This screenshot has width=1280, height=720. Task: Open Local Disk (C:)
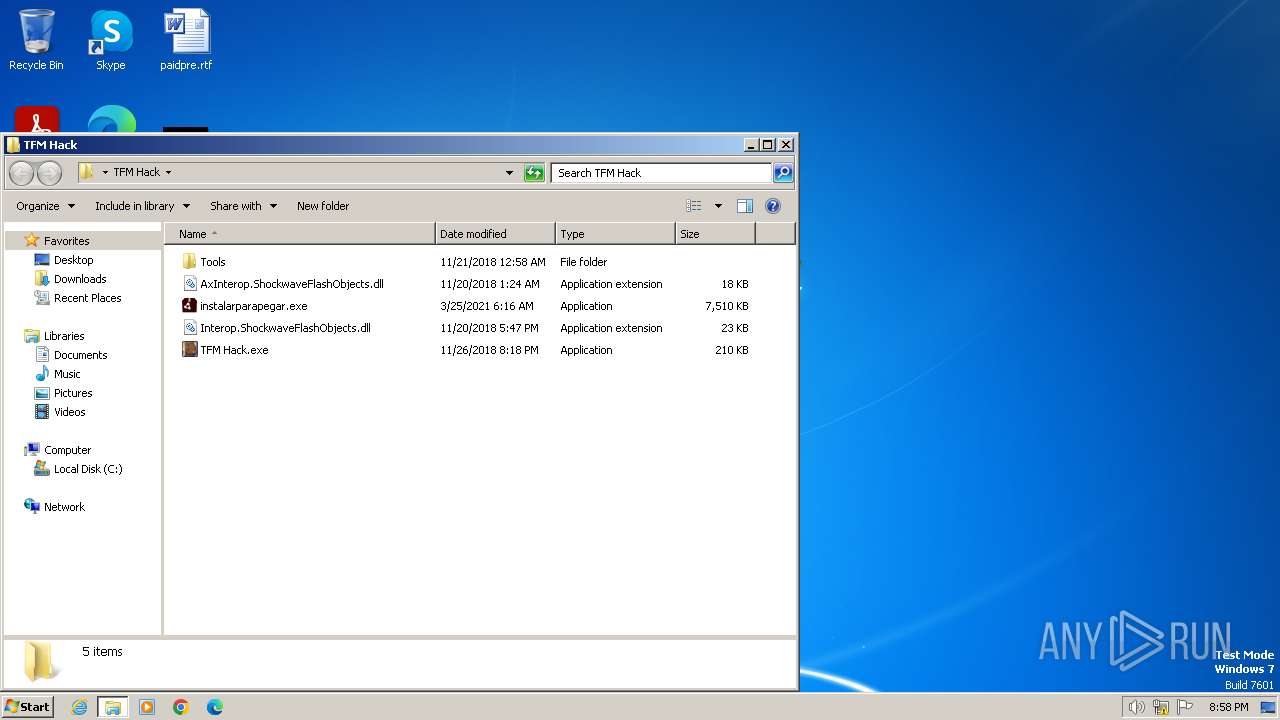[x=88, y=469]
